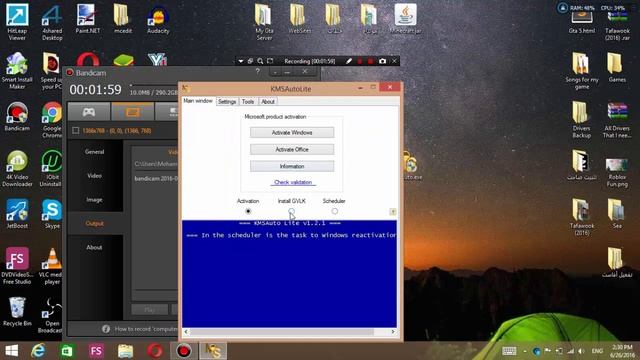Select the HitLeap Viewer desktop icon
This screenshot has width=640, height=360.
[x=17, y=21]
